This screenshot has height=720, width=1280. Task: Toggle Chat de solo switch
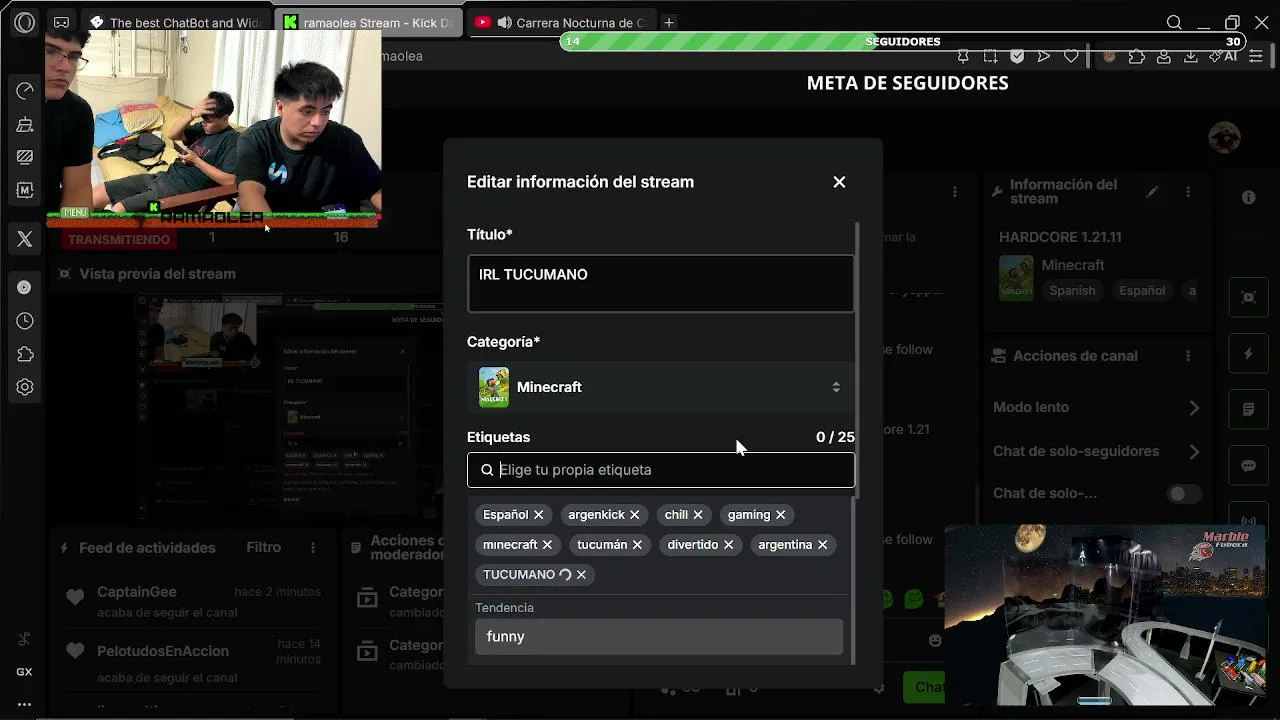point(1184,494)
